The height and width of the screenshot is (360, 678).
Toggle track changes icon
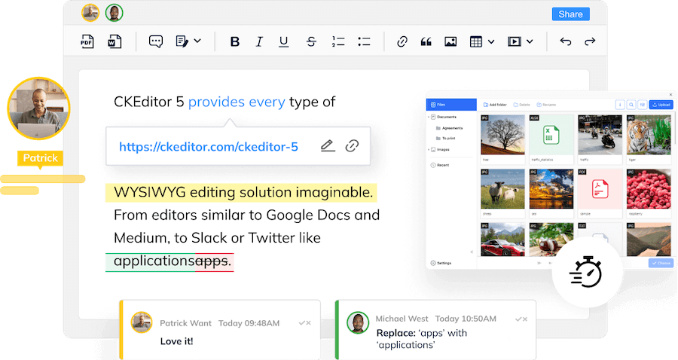pyautogui.click(x=182, y=41)
